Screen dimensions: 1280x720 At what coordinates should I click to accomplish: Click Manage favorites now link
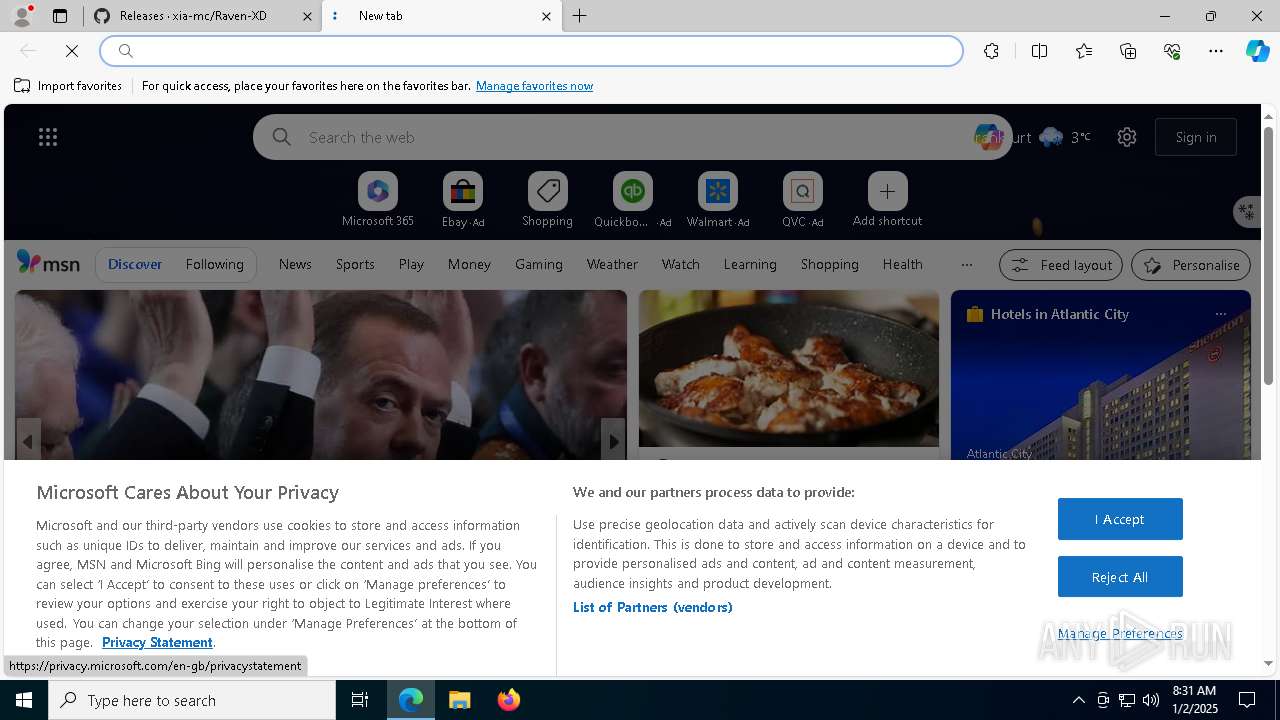[534, 86]
